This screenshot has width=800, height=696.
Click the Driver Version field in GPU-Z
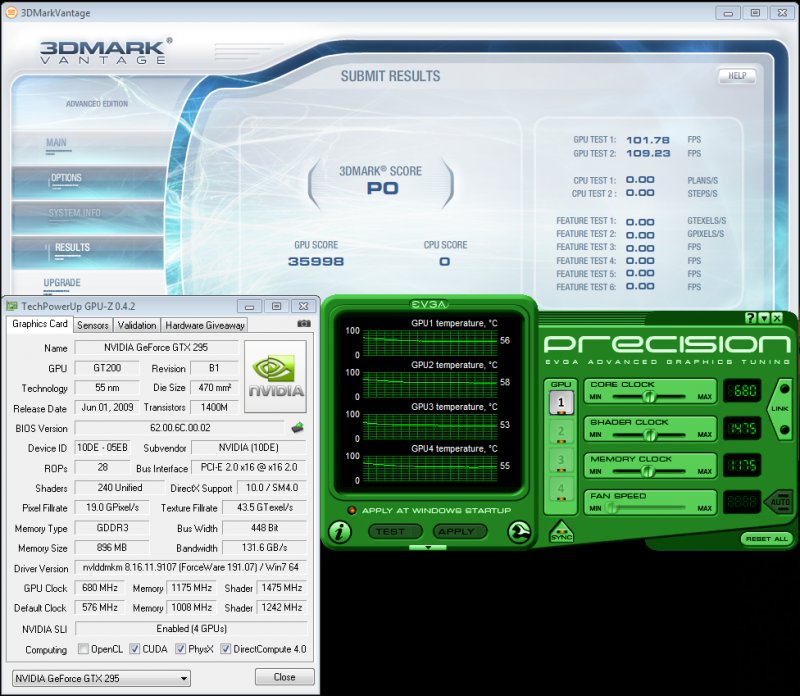(x=191, y=567)
